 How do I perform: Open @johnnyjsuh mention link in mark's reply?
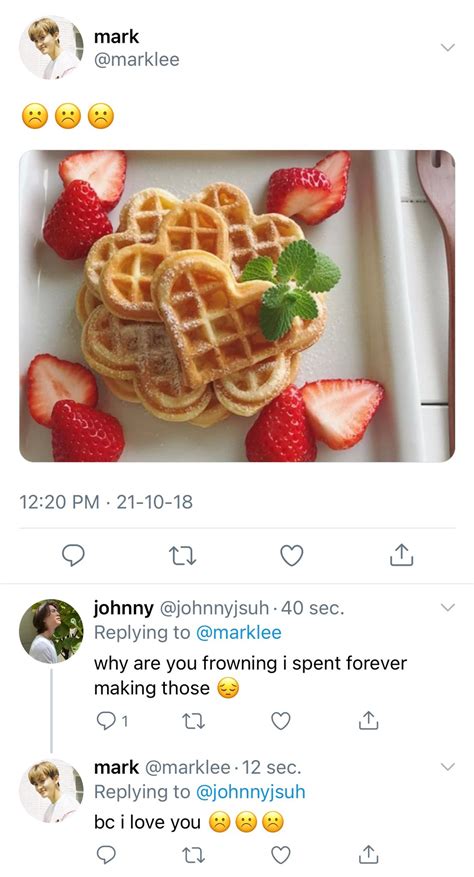251,792
